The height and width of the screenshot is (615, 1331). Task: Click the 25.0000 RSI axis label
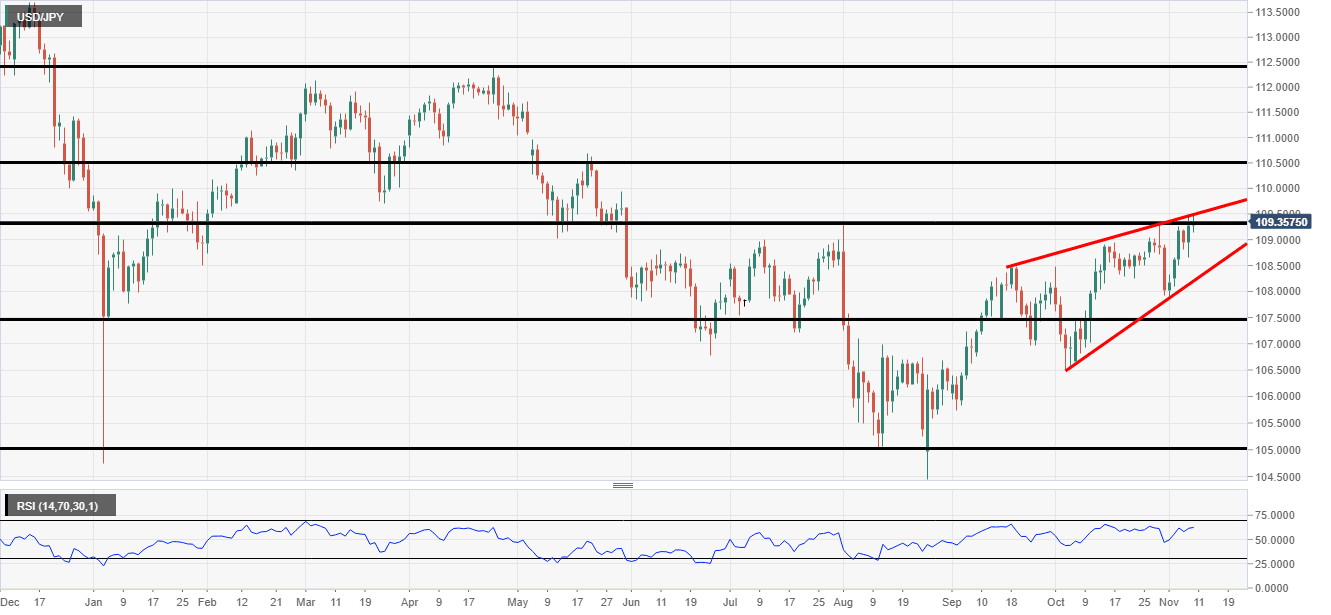click(1275, 565)
